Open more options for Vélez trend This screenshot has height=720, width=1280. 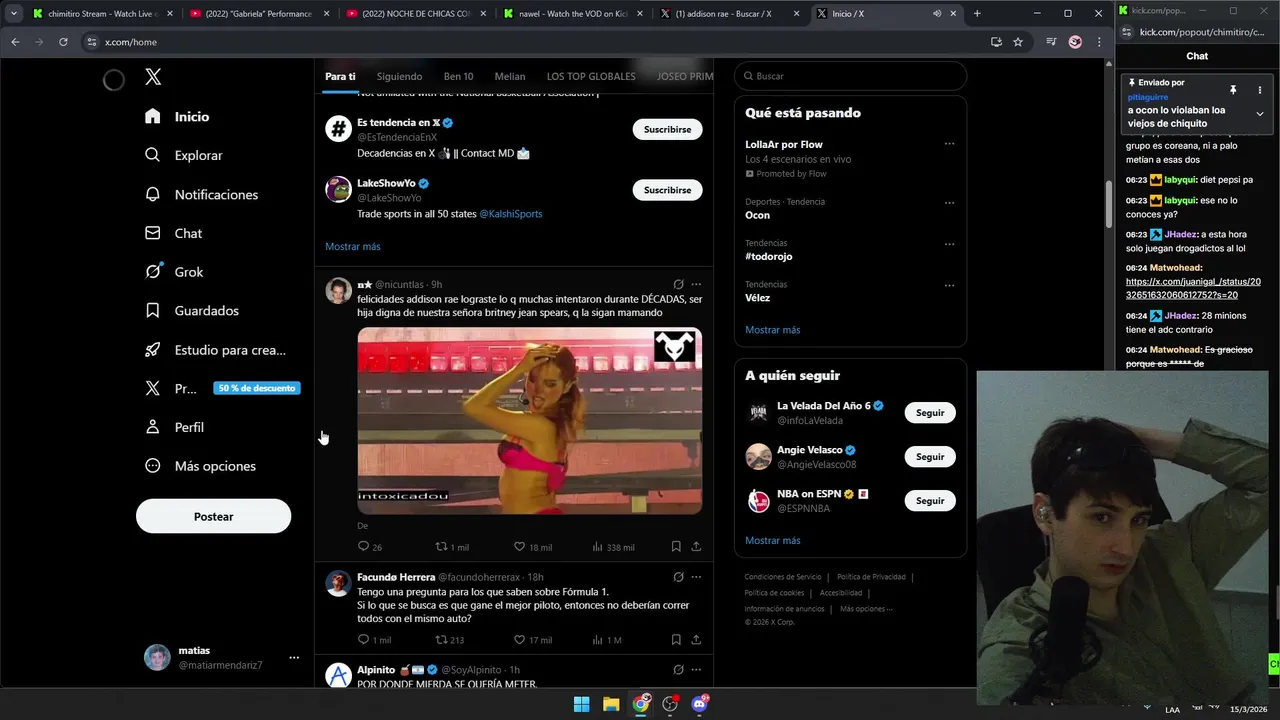pos(949,285)
